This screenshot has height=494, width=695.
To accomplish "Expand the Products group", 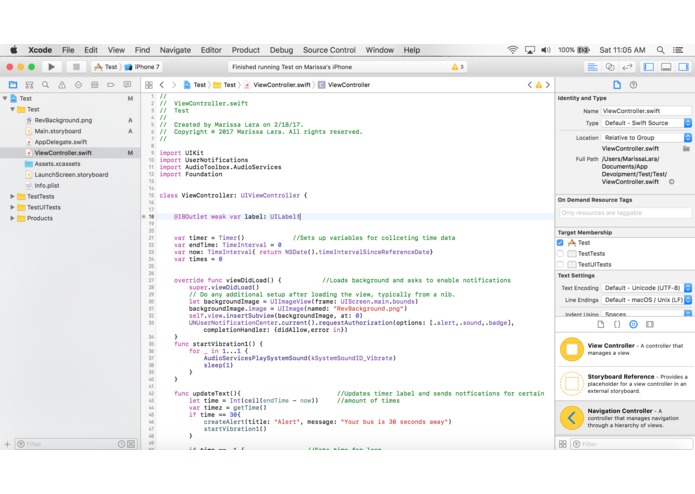I will click(12, 218).
